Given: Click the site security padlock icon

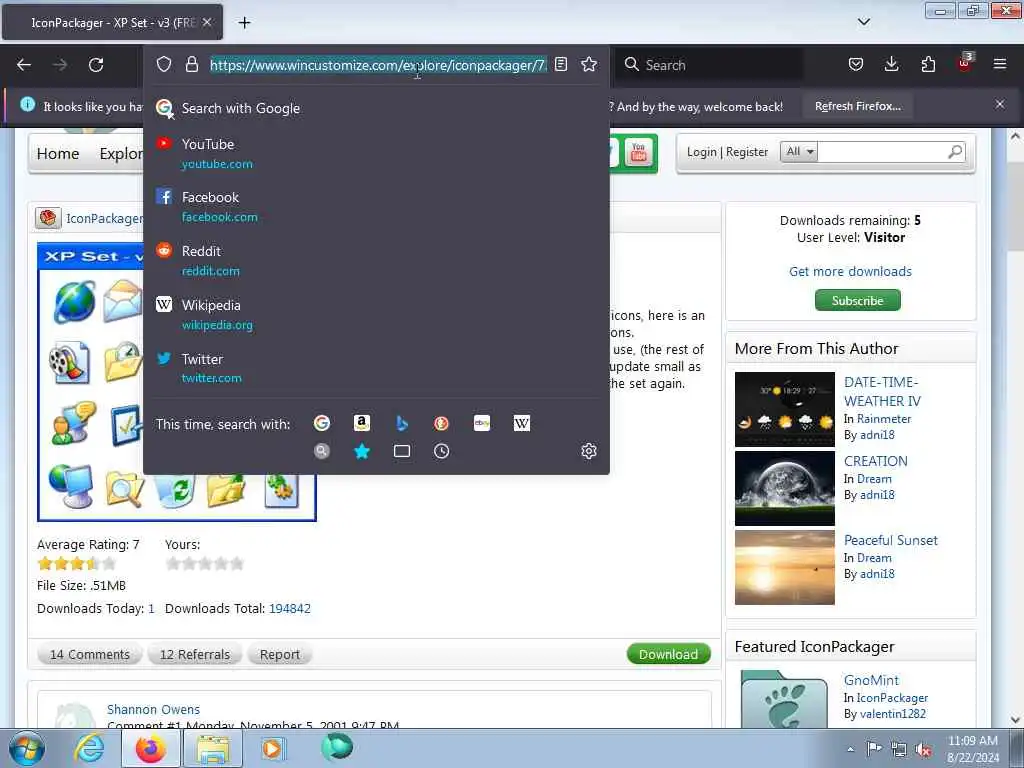Looking at the screenshot, I should (191, 64).
